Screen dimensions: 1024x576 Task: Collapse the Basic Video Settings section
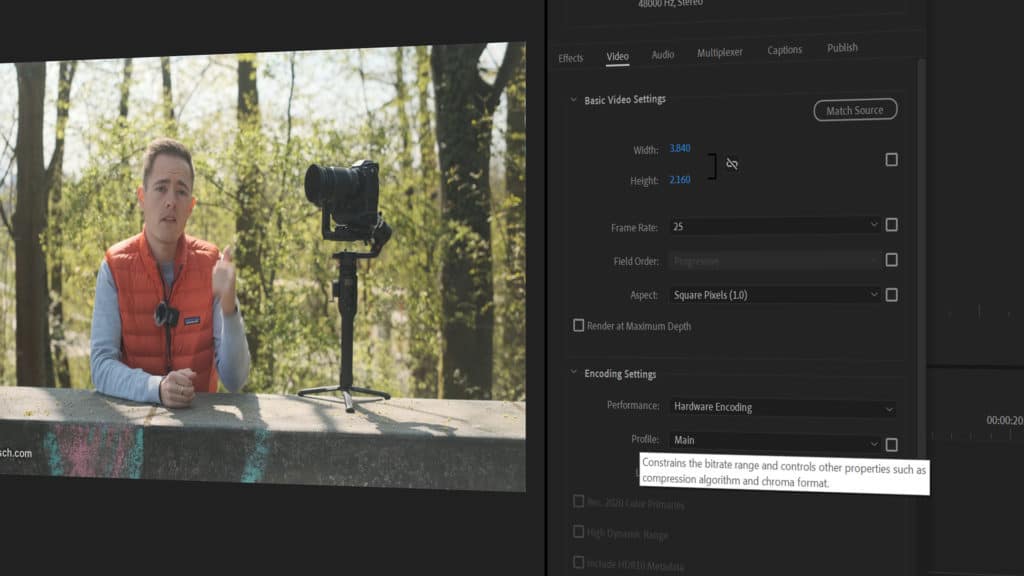573,100
